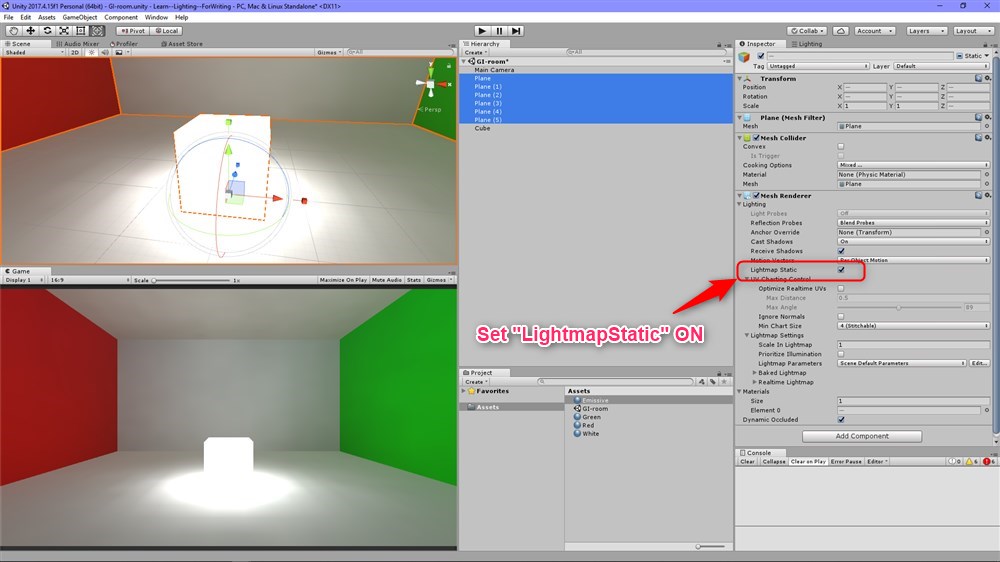Viewport: 1000px width, 562px height.
Task: Switch to Lighting tab
Action: point(807,44)
